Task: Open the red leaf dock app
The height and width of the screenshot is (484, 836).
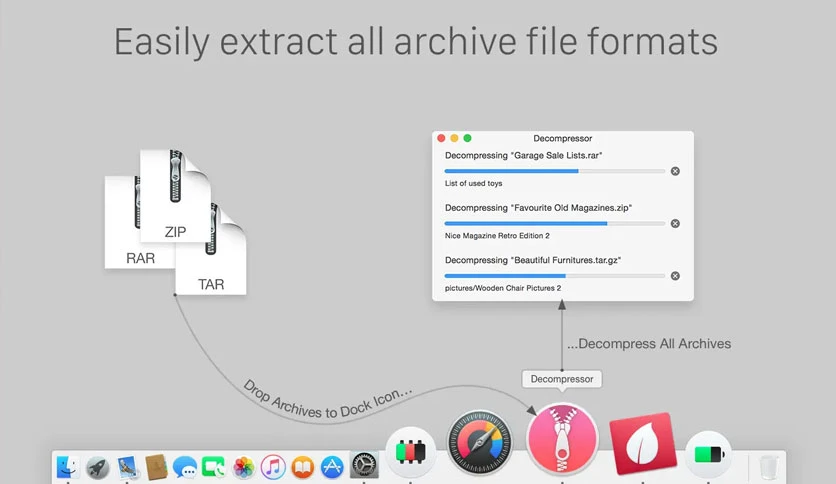Action: [x=643, y=443]
